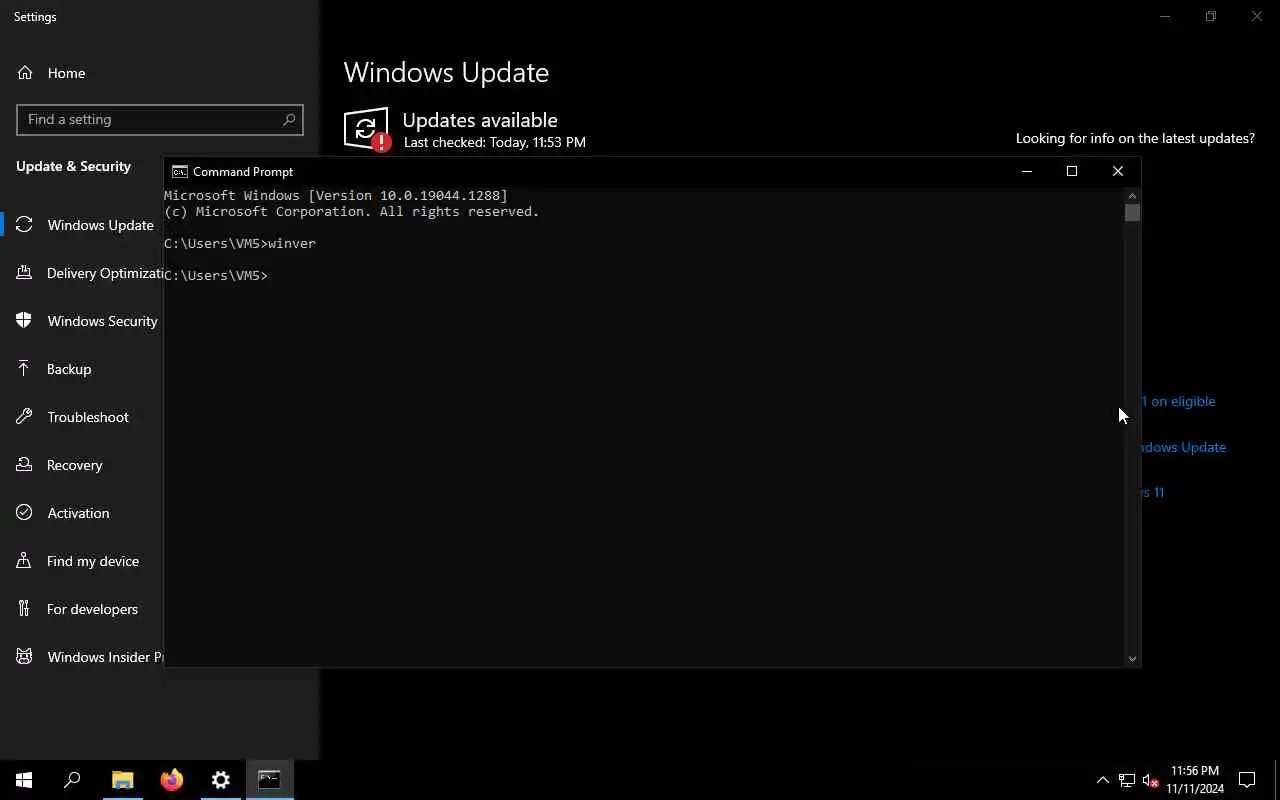
Task: Minimize the Command Prompt window
Action: pyautogui.click(x=1026, y=171)
